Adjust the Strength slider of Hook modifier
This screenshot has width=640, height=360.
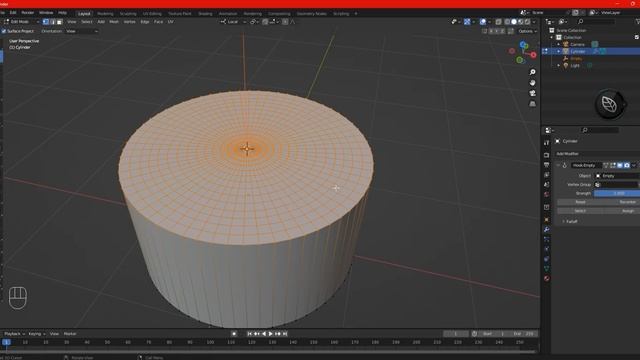coord(617,193)
